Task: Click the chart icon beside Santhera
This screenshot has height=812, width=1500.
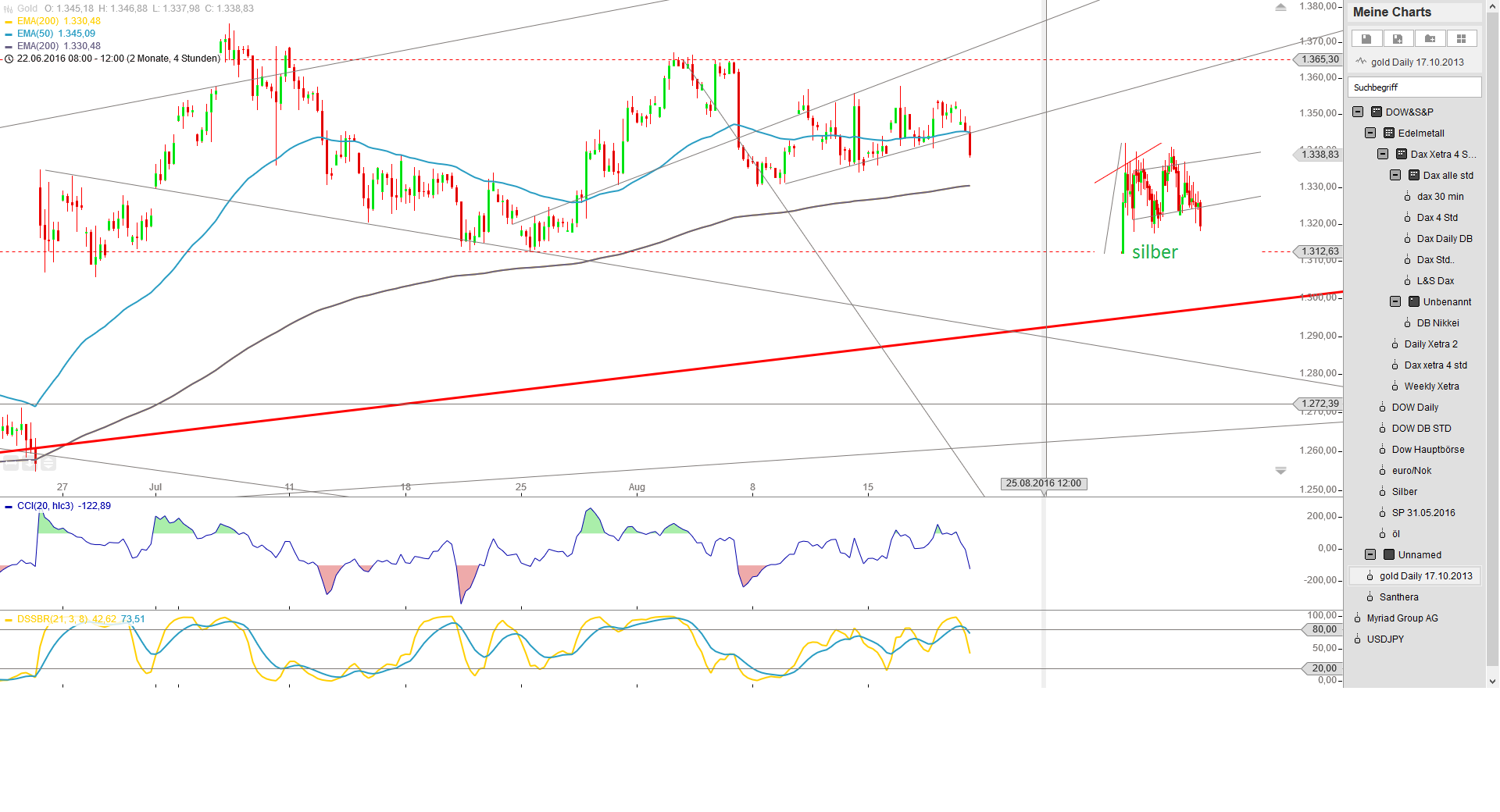Action: point(1370,597)
